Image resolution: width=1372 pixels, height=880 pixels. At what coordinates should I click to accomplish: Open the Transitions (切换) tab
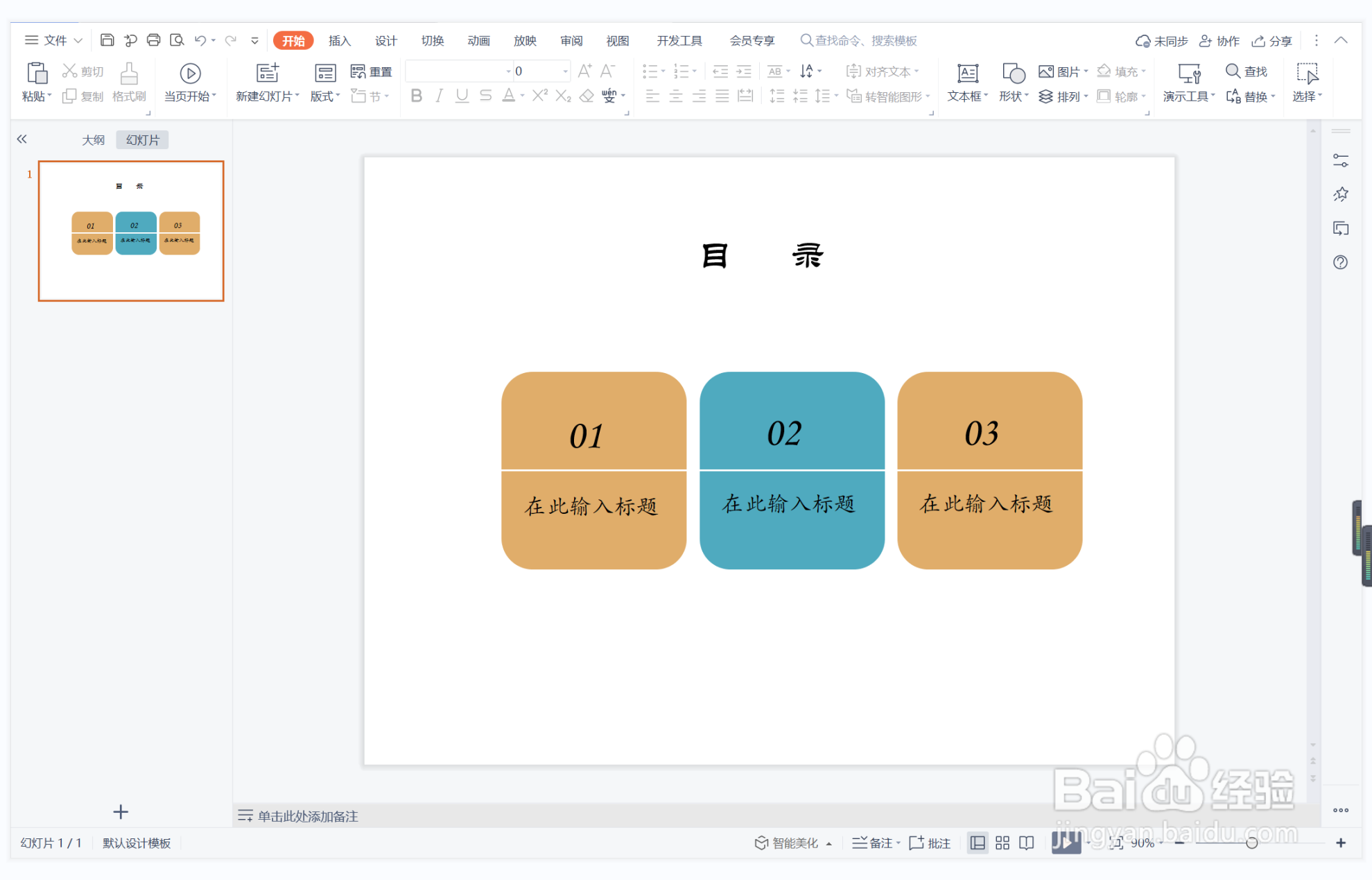pos(433,40)
